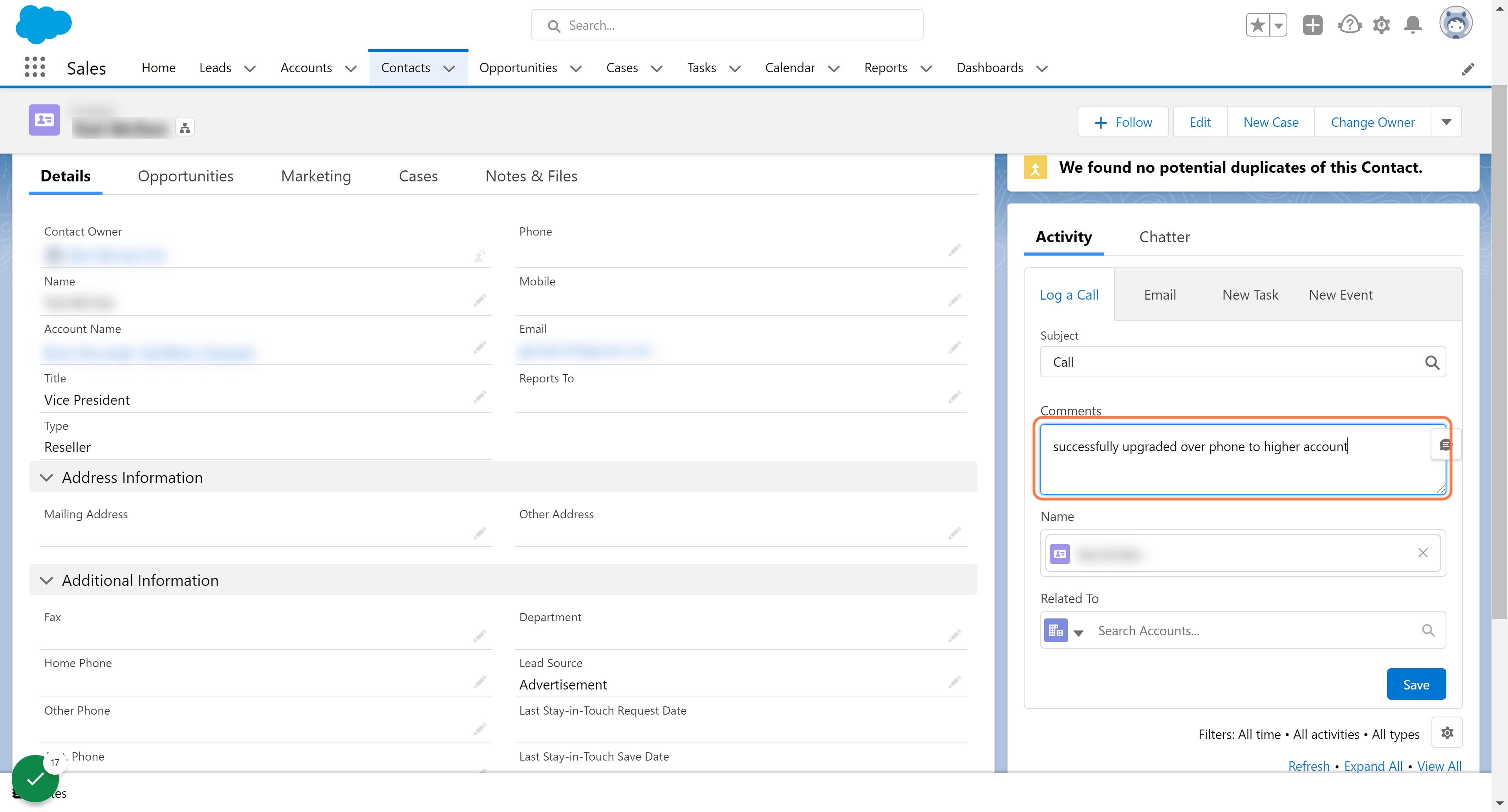Open the Favorites list dropdown arrow
1508x812 pixels.
pos(1279,25)
